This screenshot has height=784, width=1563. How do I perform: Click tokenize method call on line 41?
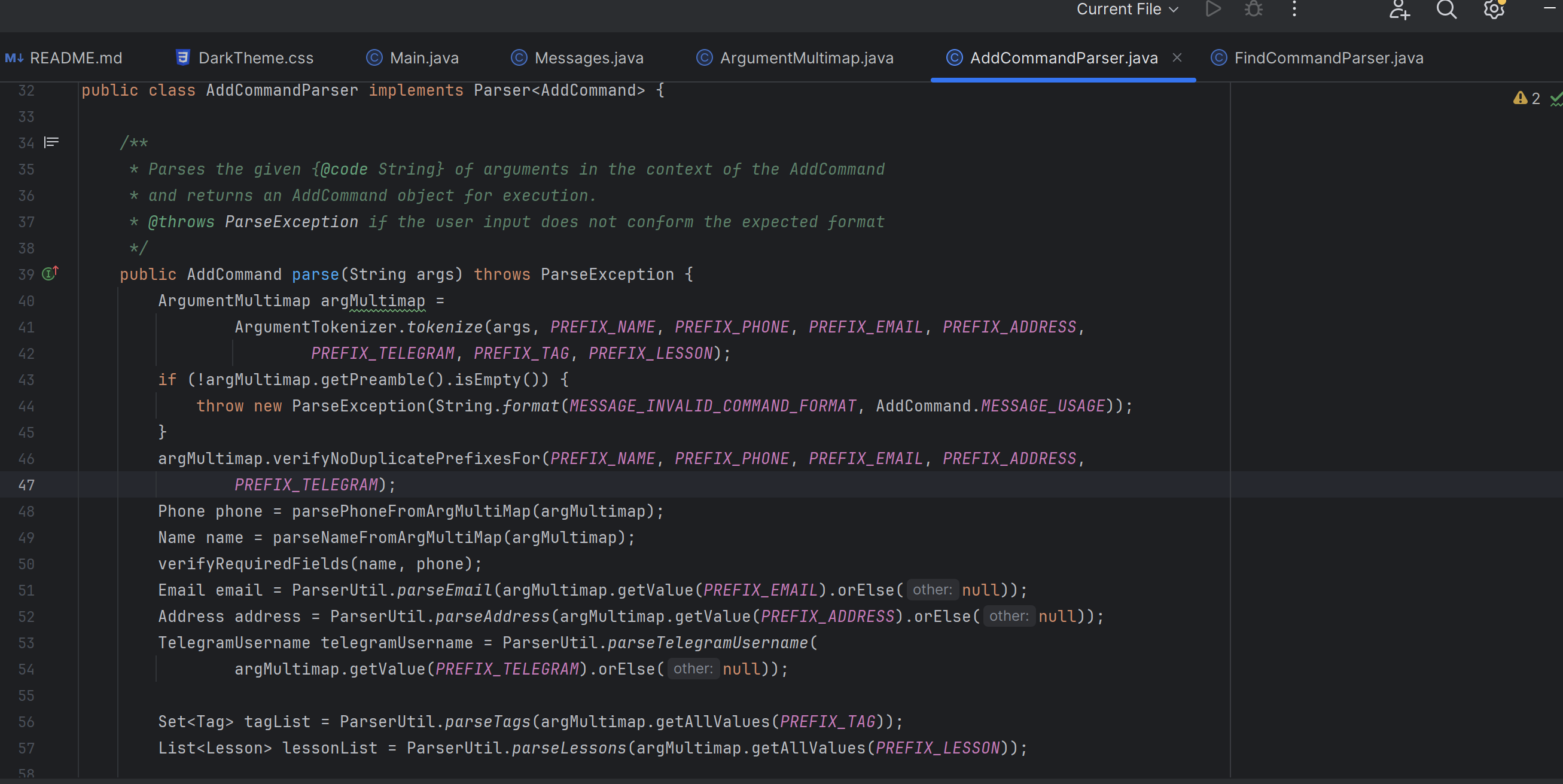coord(444,327)
